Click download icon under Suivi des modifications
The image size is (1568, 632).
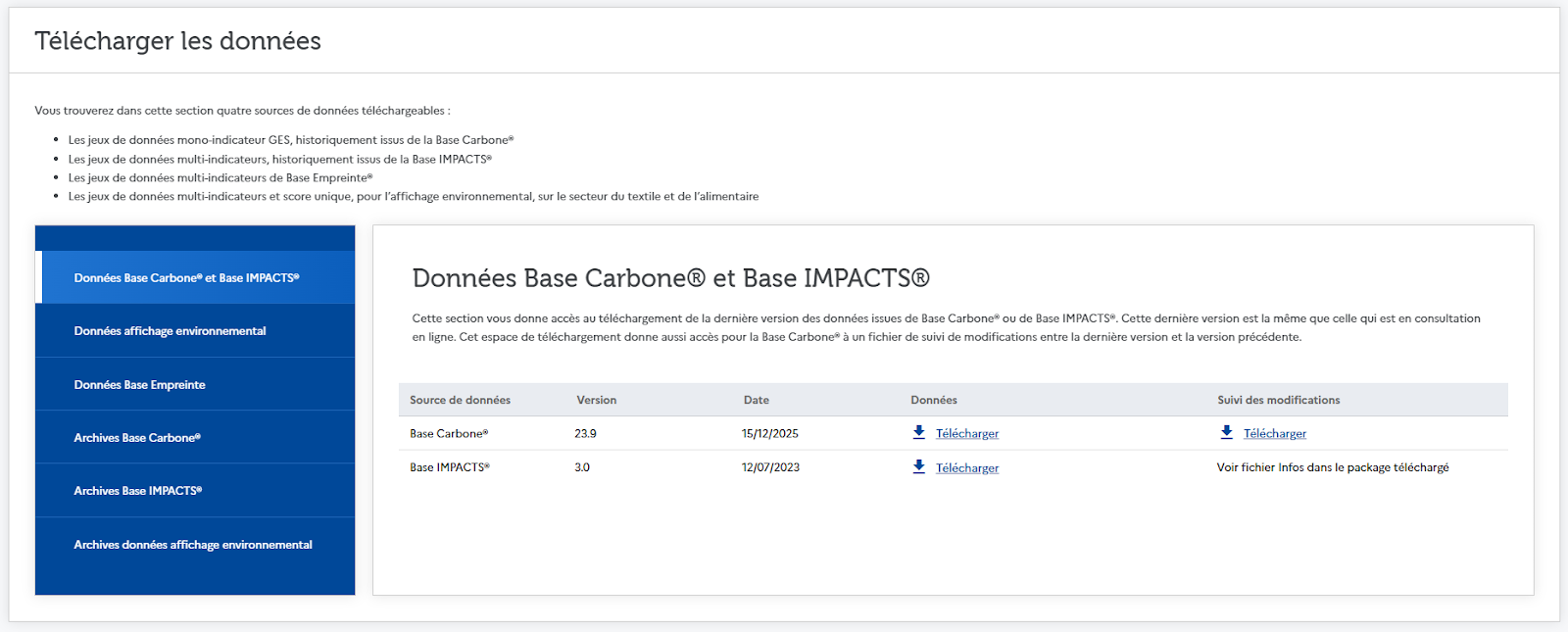tap(1227, 432)
